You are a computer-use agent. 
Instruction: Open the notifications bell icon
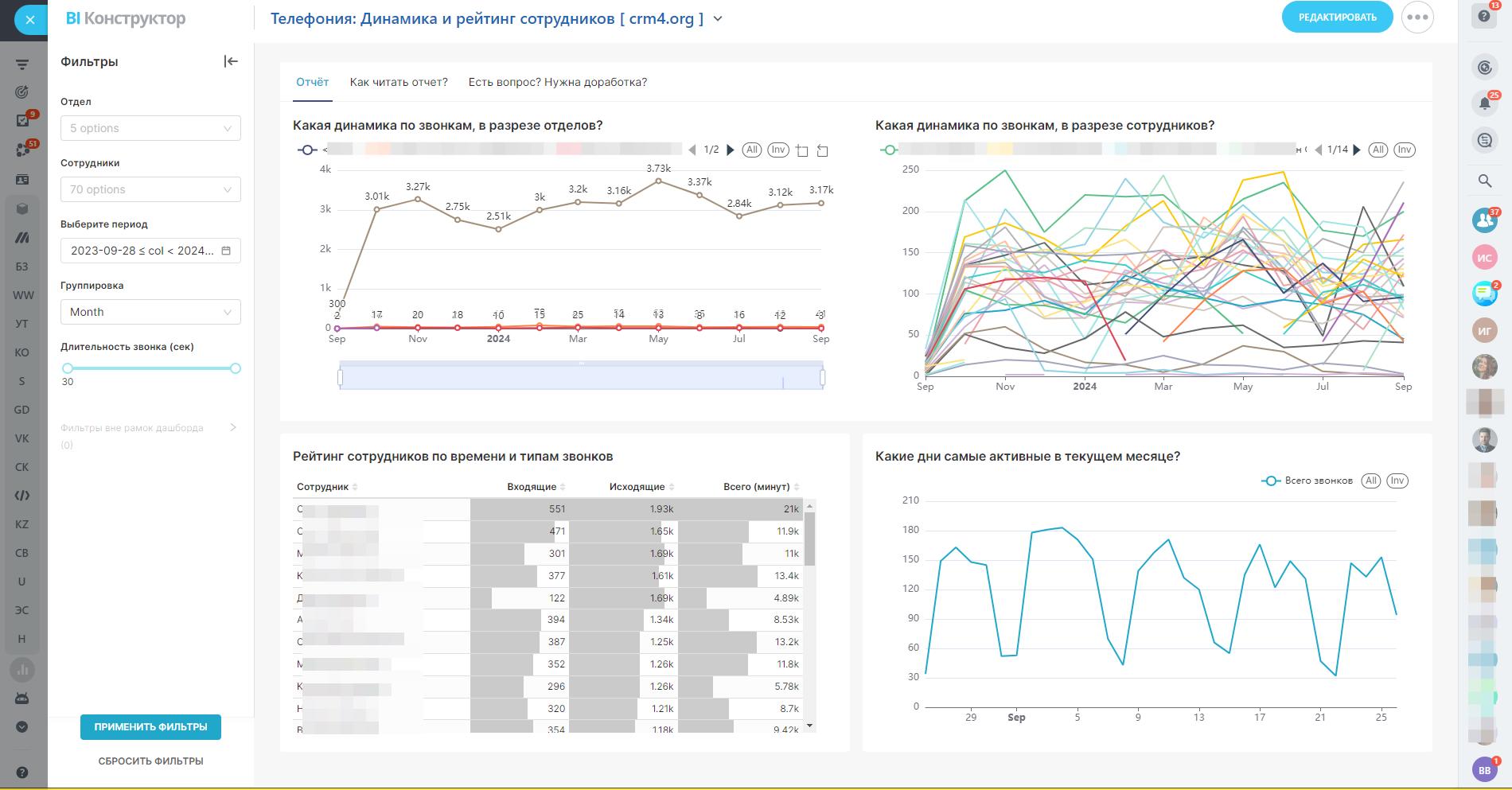(x=1484, y=103)
